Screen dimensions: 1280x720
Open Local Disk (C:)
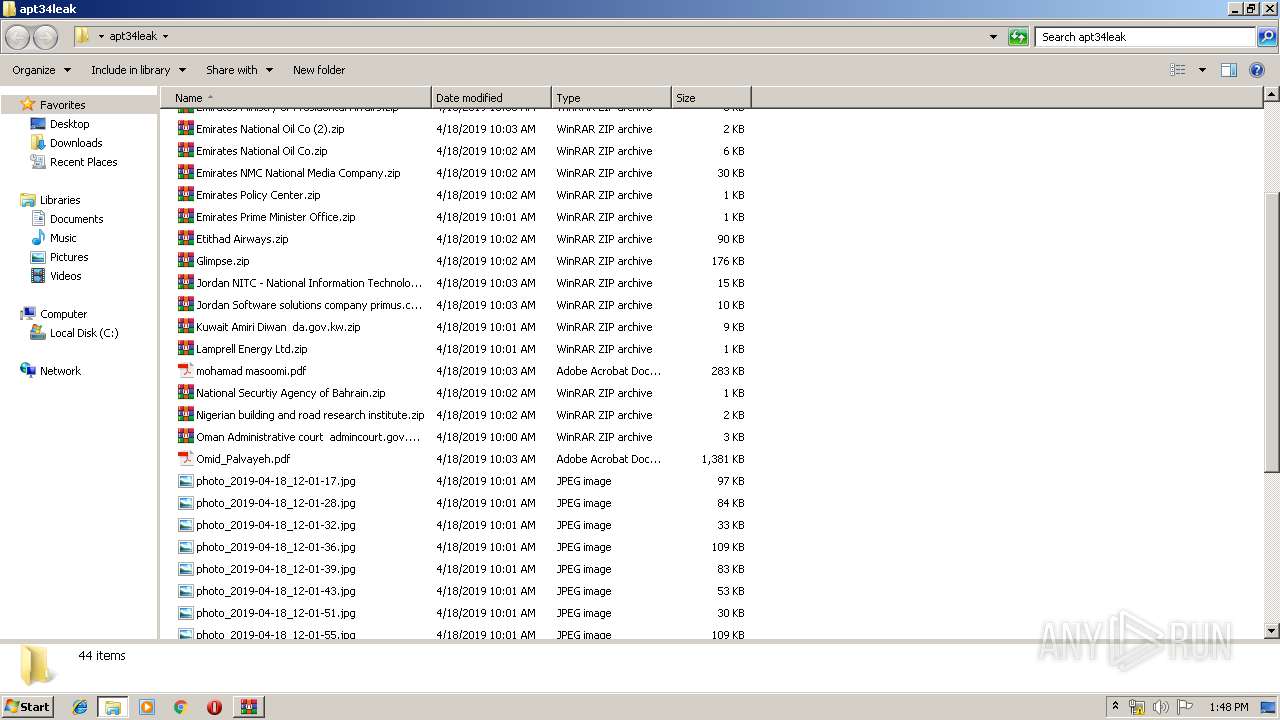coord(84,333)
